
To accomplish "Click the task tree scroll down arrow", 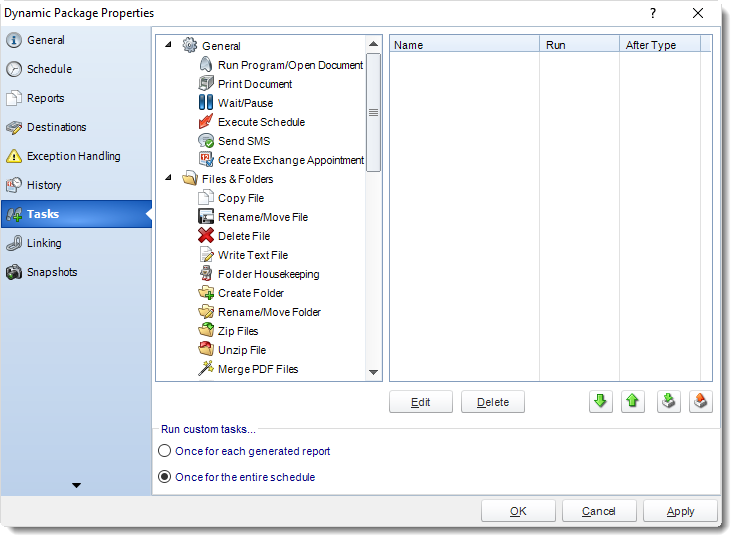I will [x=373, y=372].
